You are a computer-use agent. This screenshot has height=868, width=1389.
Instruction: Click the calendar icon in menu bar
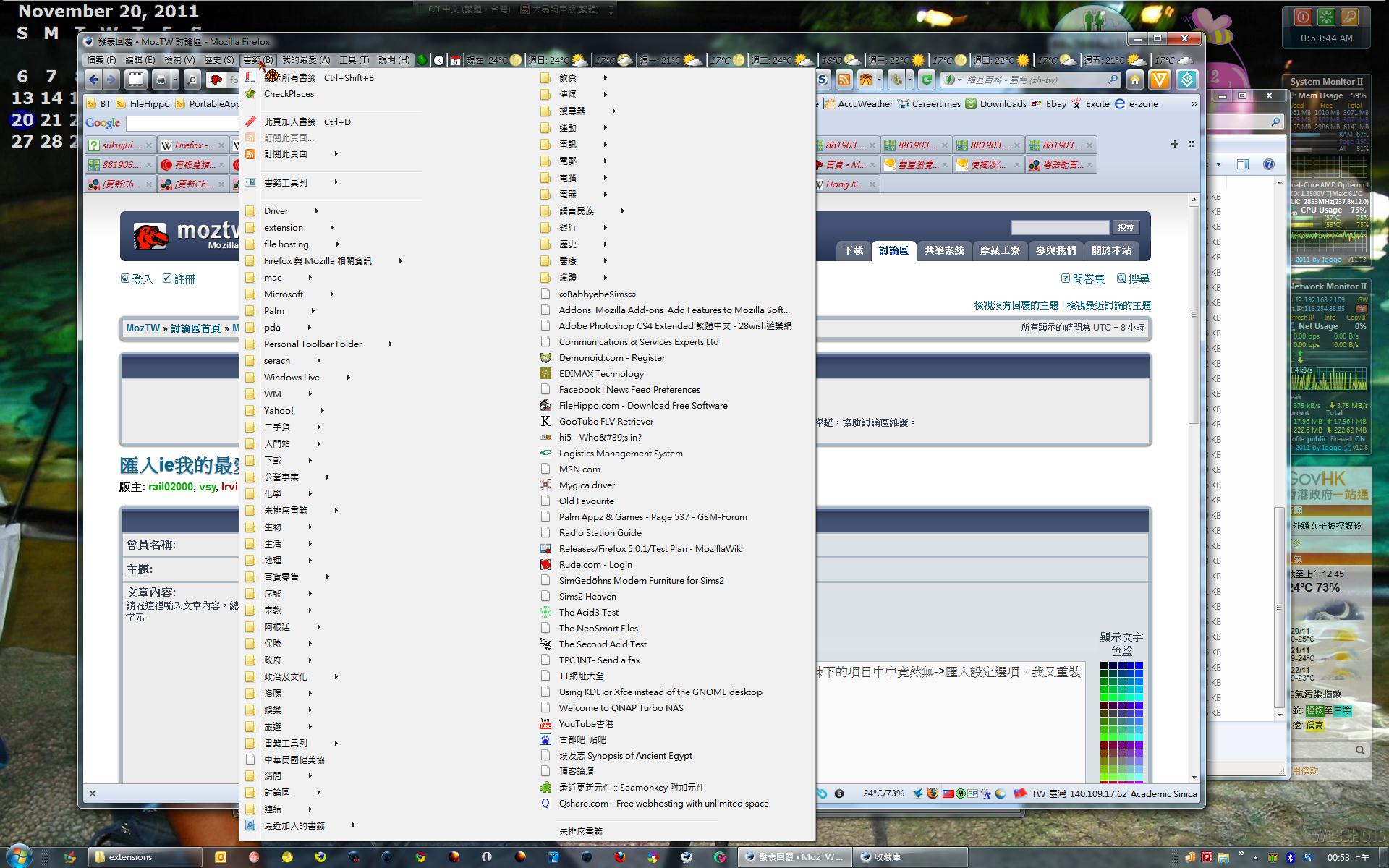(455, 60)
